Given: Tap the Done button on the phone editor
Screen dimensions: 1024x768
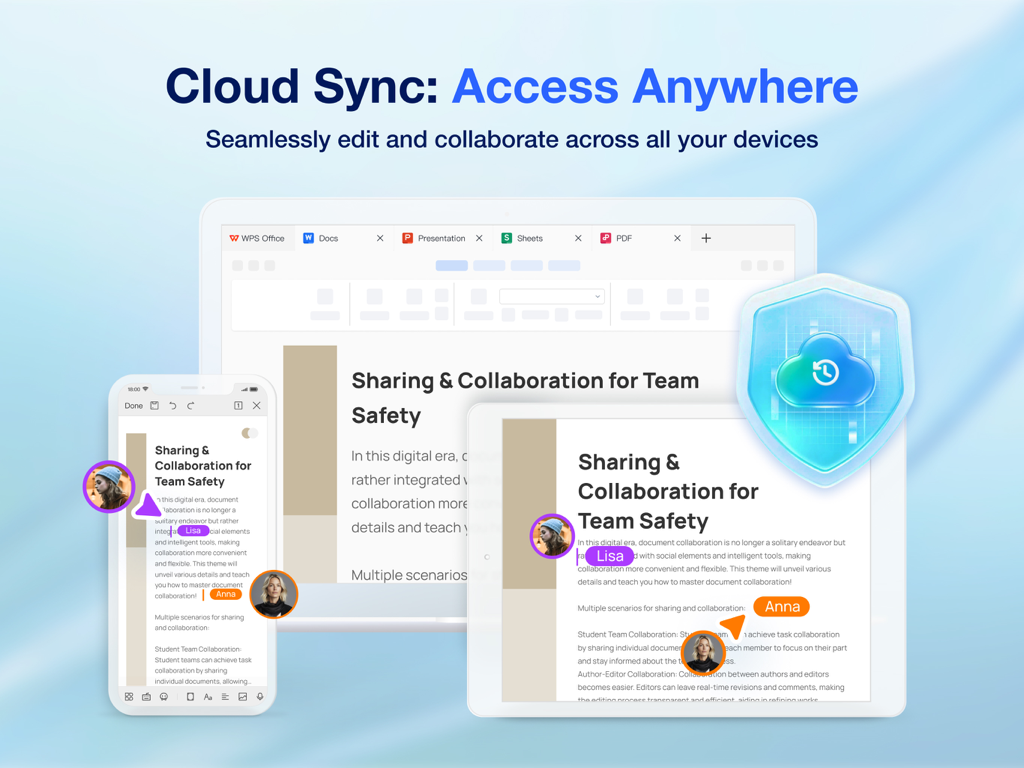Looking at the screenshot, I should click(x=134, y=405).
